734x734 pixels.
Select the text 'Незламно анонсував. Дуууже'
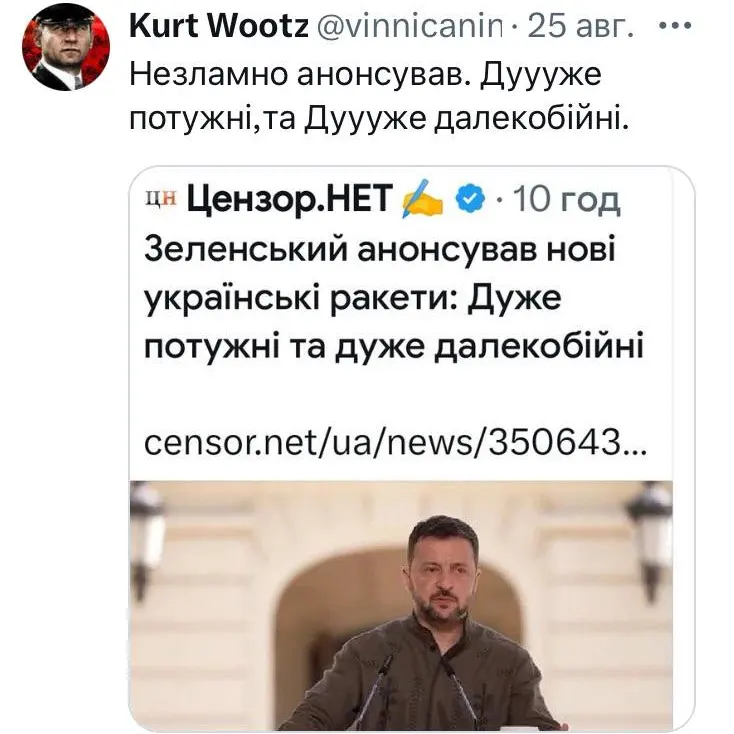tap(365, 75)
